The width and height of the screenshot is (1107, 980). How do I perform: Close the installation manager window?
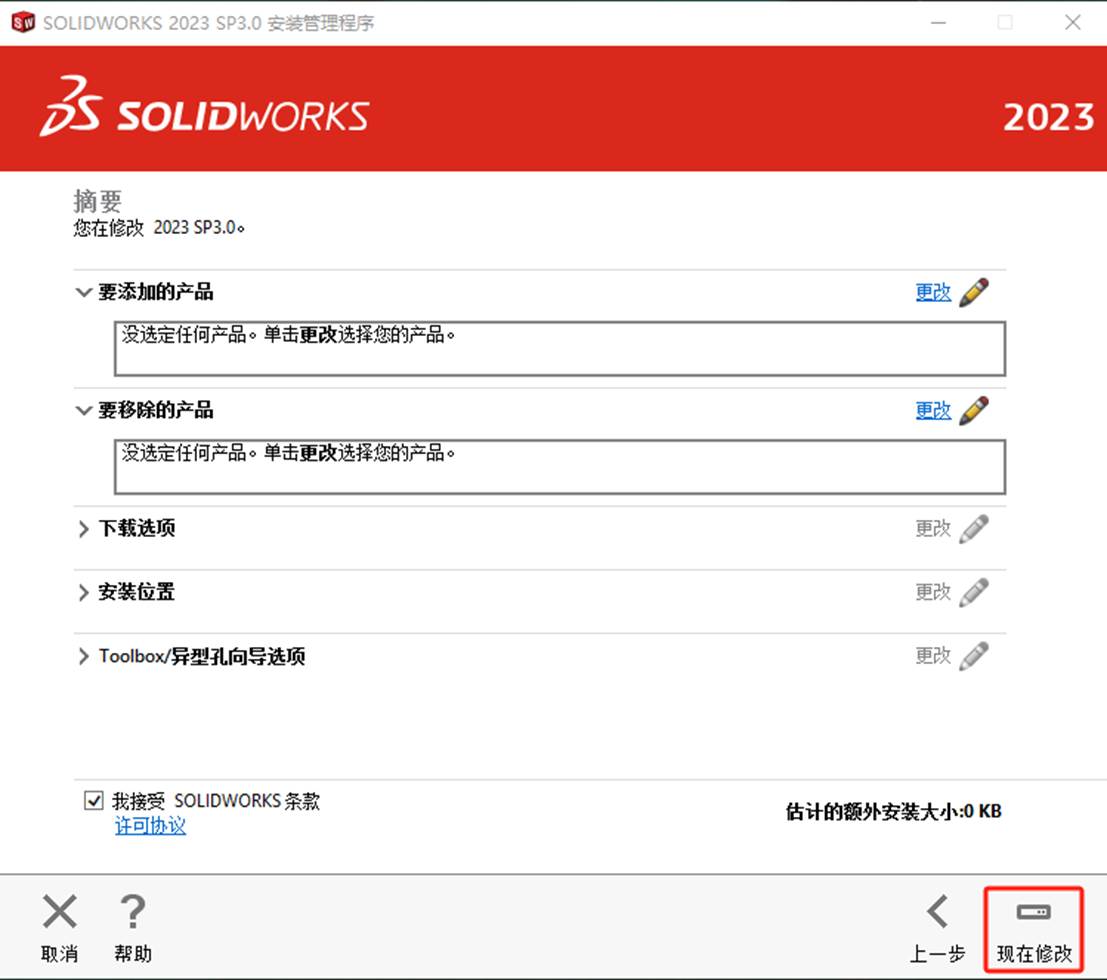tap(1072, 23)
